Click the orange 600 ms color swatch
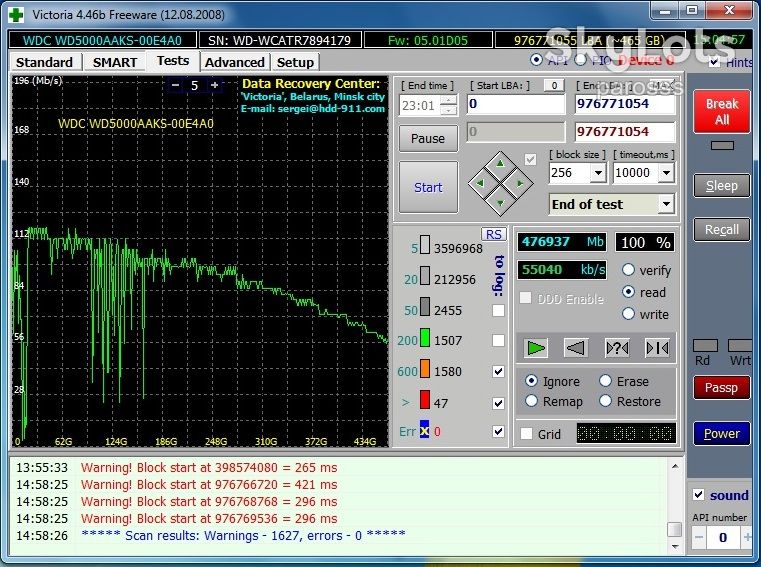This screenshot has height=567, width=761. point(425,368)
